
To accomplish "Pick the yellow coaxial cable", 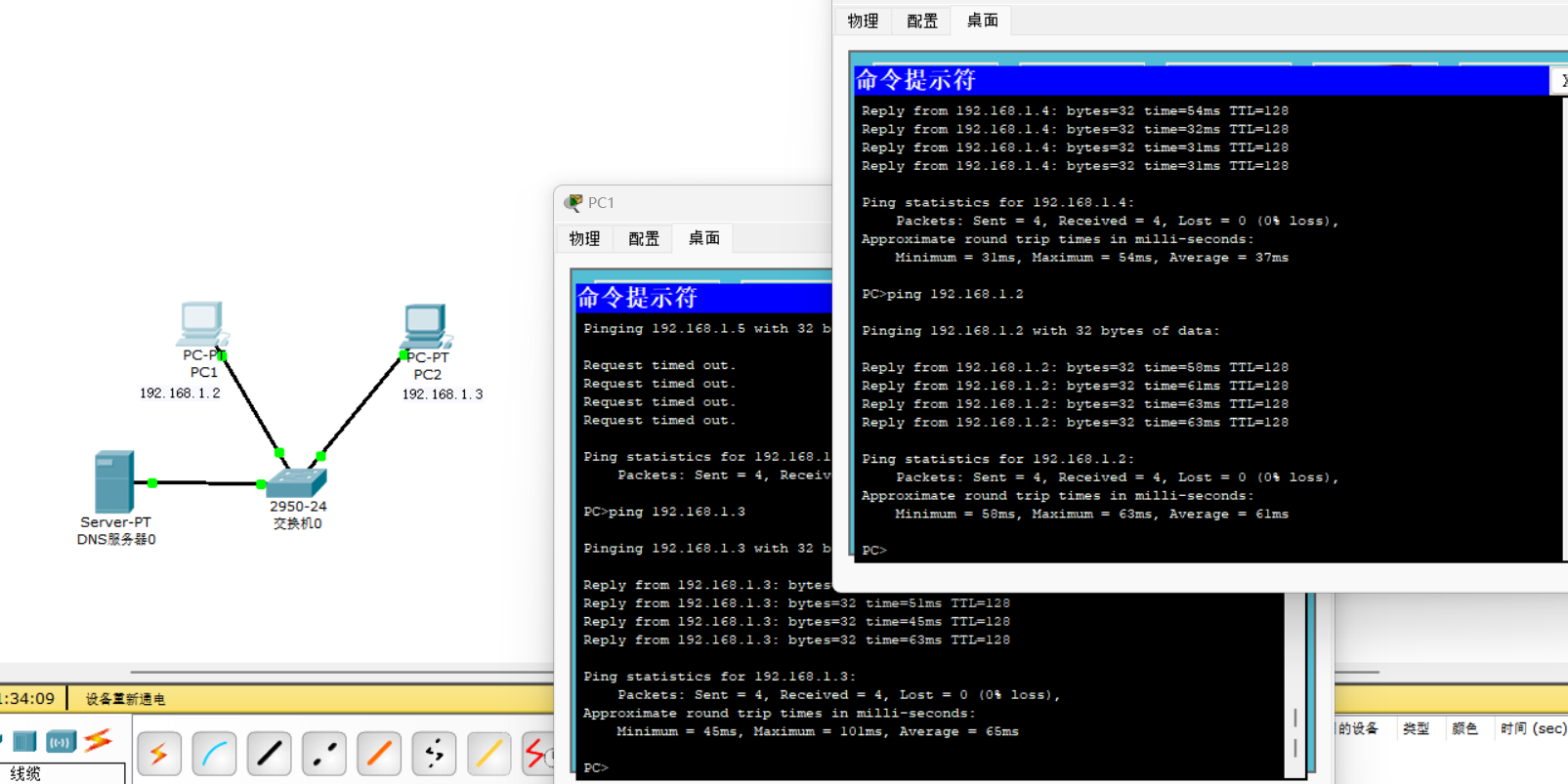I will coord(488,754).
